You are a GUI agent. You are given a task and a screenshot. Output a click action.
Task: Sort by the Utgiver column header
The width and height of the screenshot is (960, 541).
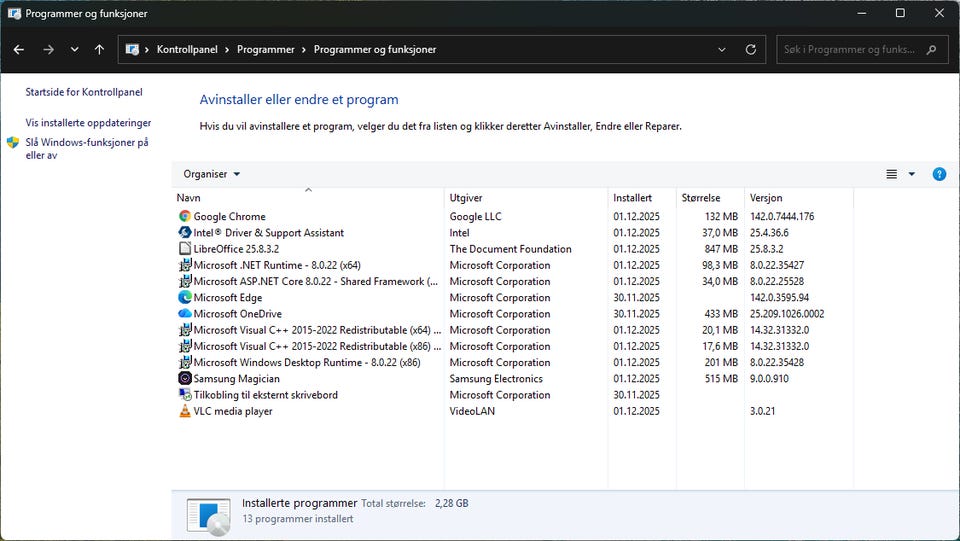pyautogui.click(x=526, y=198)
